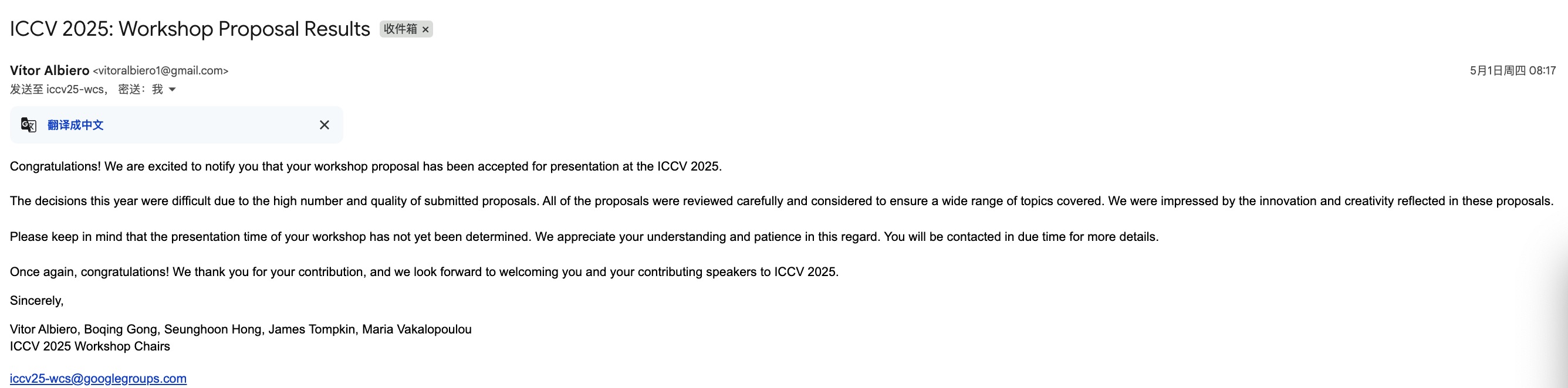Click the Sincerely closing line
The width and height of the screenshot is (1568, 388).
point(36,301)
